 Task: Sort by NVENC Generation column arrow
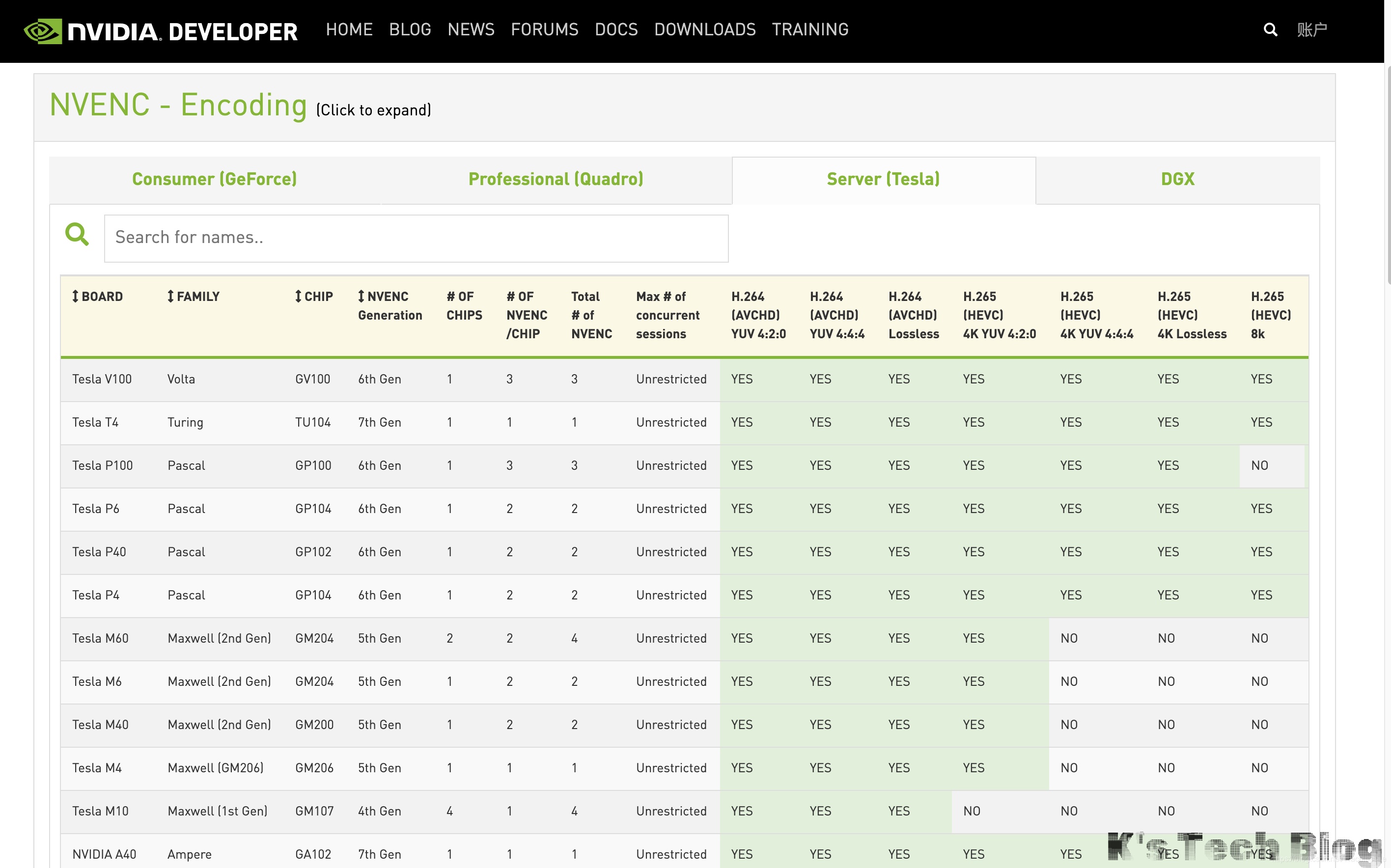pos(361,296)
